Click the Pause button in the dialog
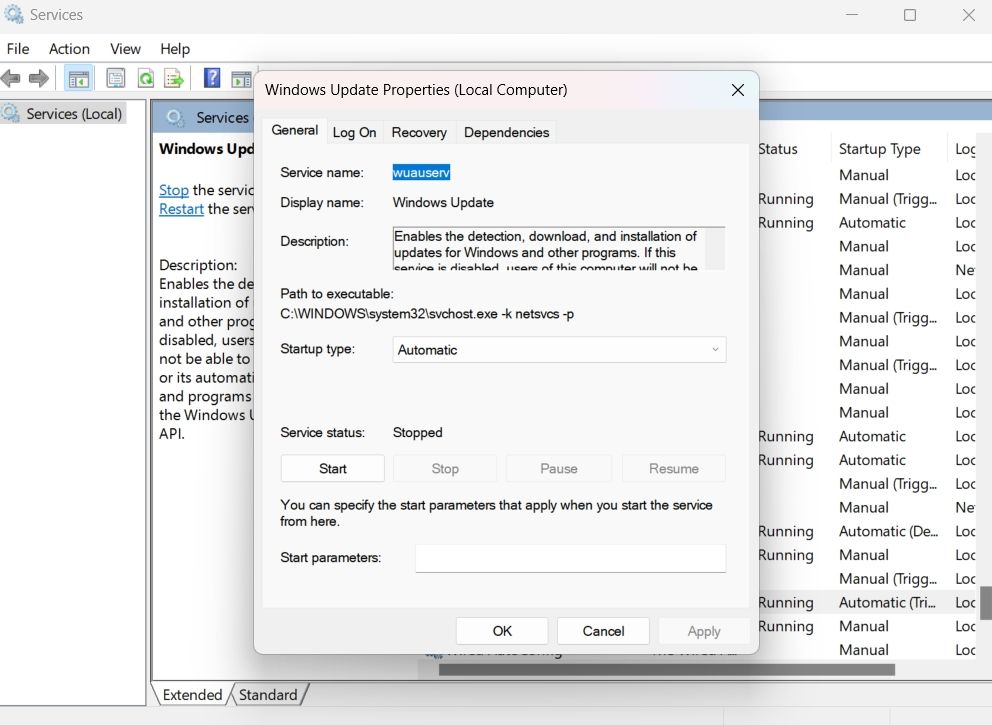The height and width of the screenshot is (725, 992). pos(559,469)
